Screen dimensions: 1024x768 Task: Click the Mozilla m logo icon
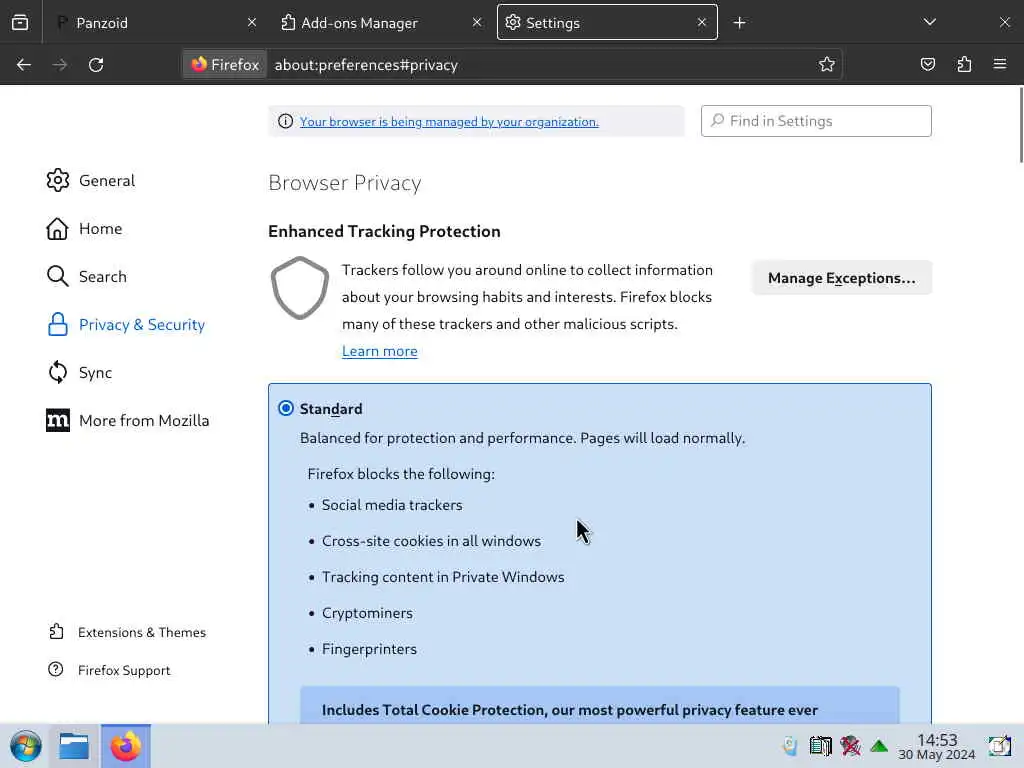(57, 421)
